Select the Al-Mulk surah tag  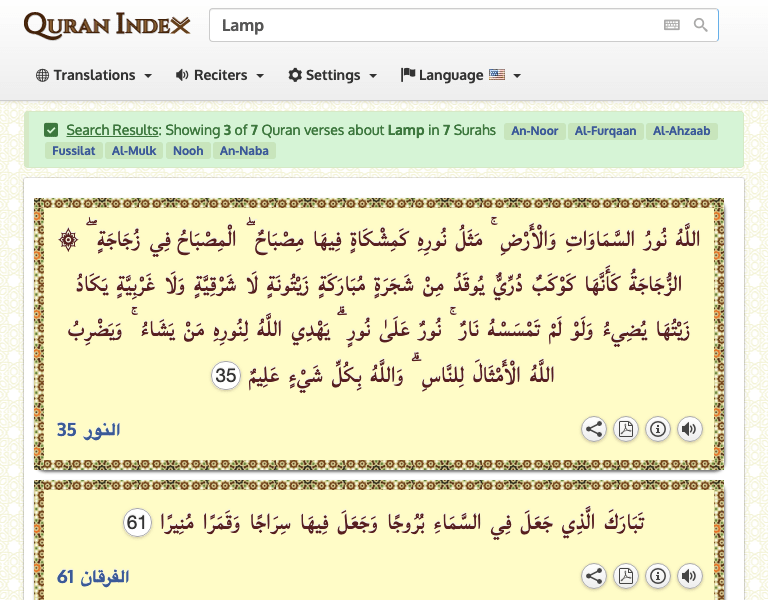pyautogui.click(x=132, y=151)
